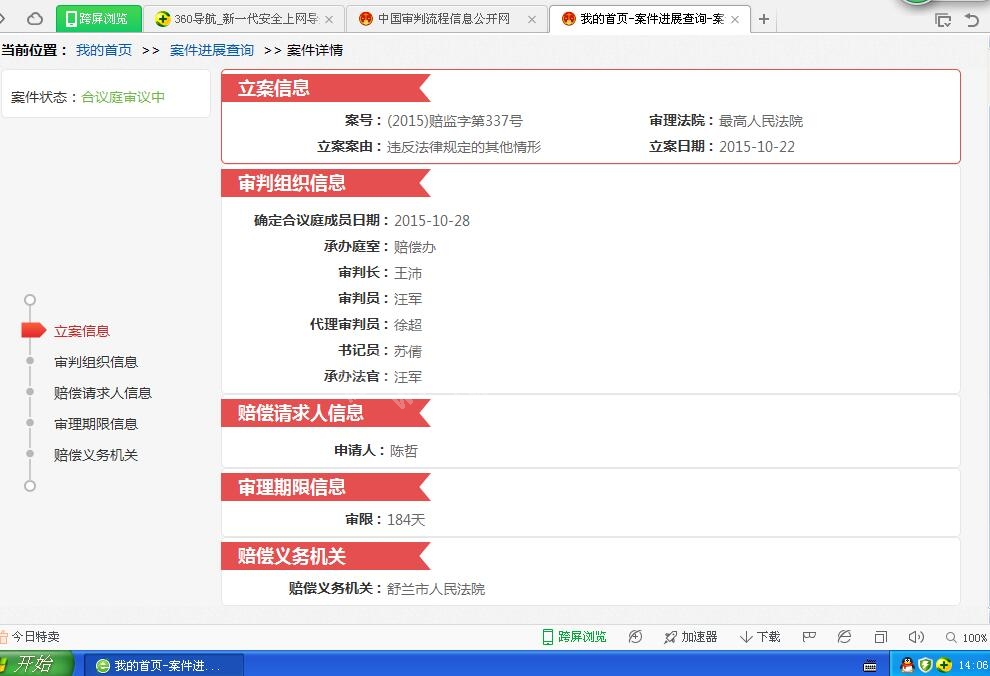This screenshot has width=990, height=676.
Task: Click the bottom circle of the side timeline
Action: 30,486
